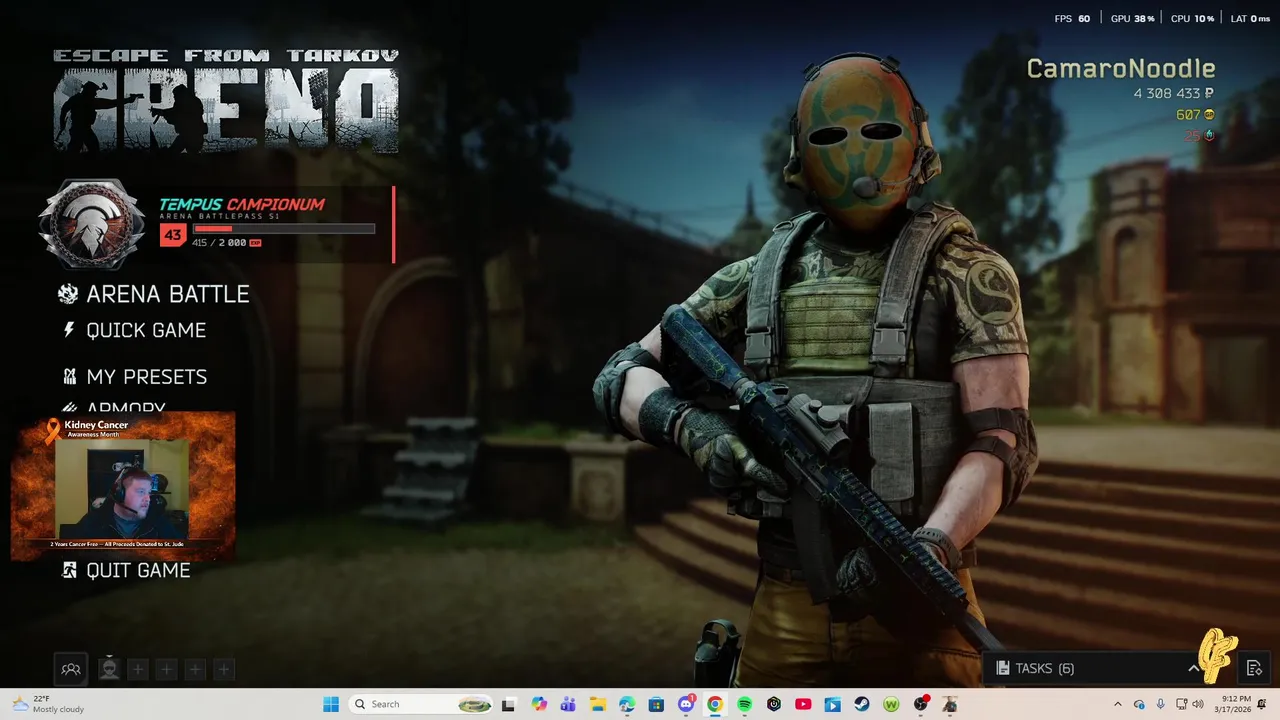Screen dimensions: 1280x720
Task: Open the notes icon beside tasks bar
Action: click(1254, 668)
